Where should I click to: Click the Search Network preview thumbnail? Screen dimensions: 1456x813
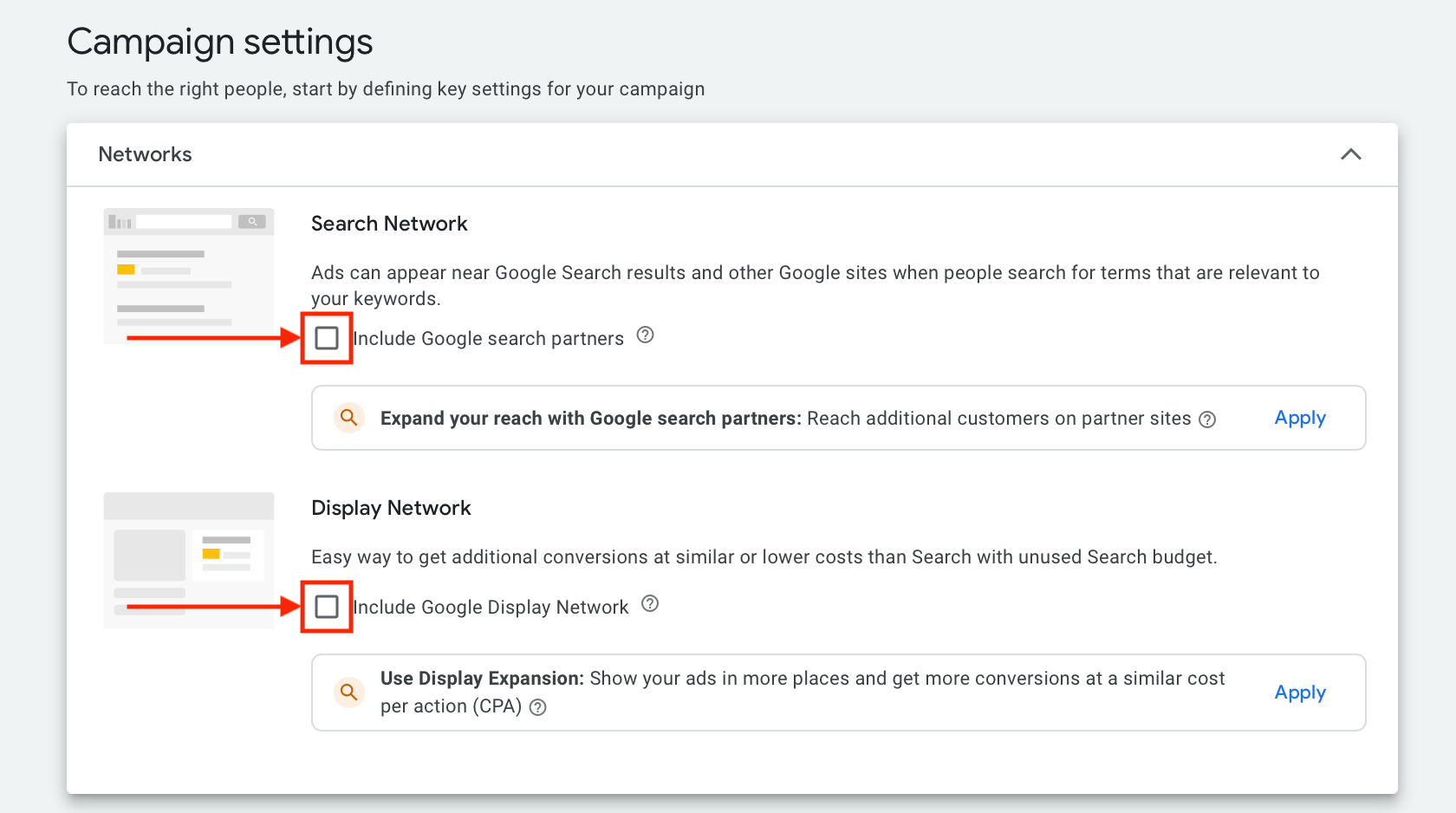click(x=188, y=276)
